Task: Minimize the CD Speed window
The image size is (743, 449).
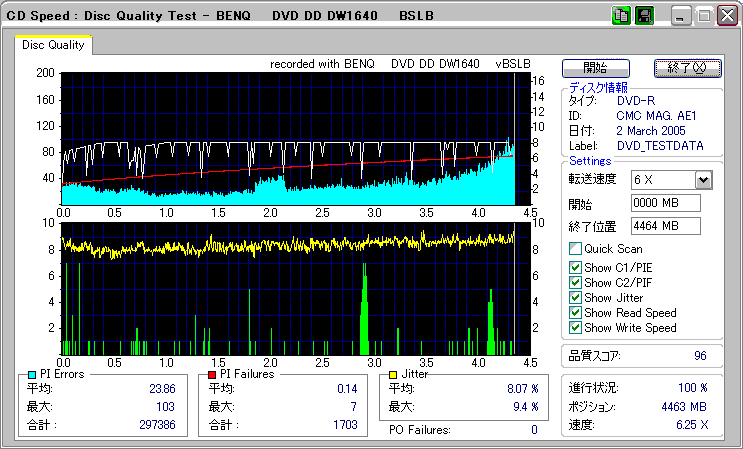Action: point(682,16)
